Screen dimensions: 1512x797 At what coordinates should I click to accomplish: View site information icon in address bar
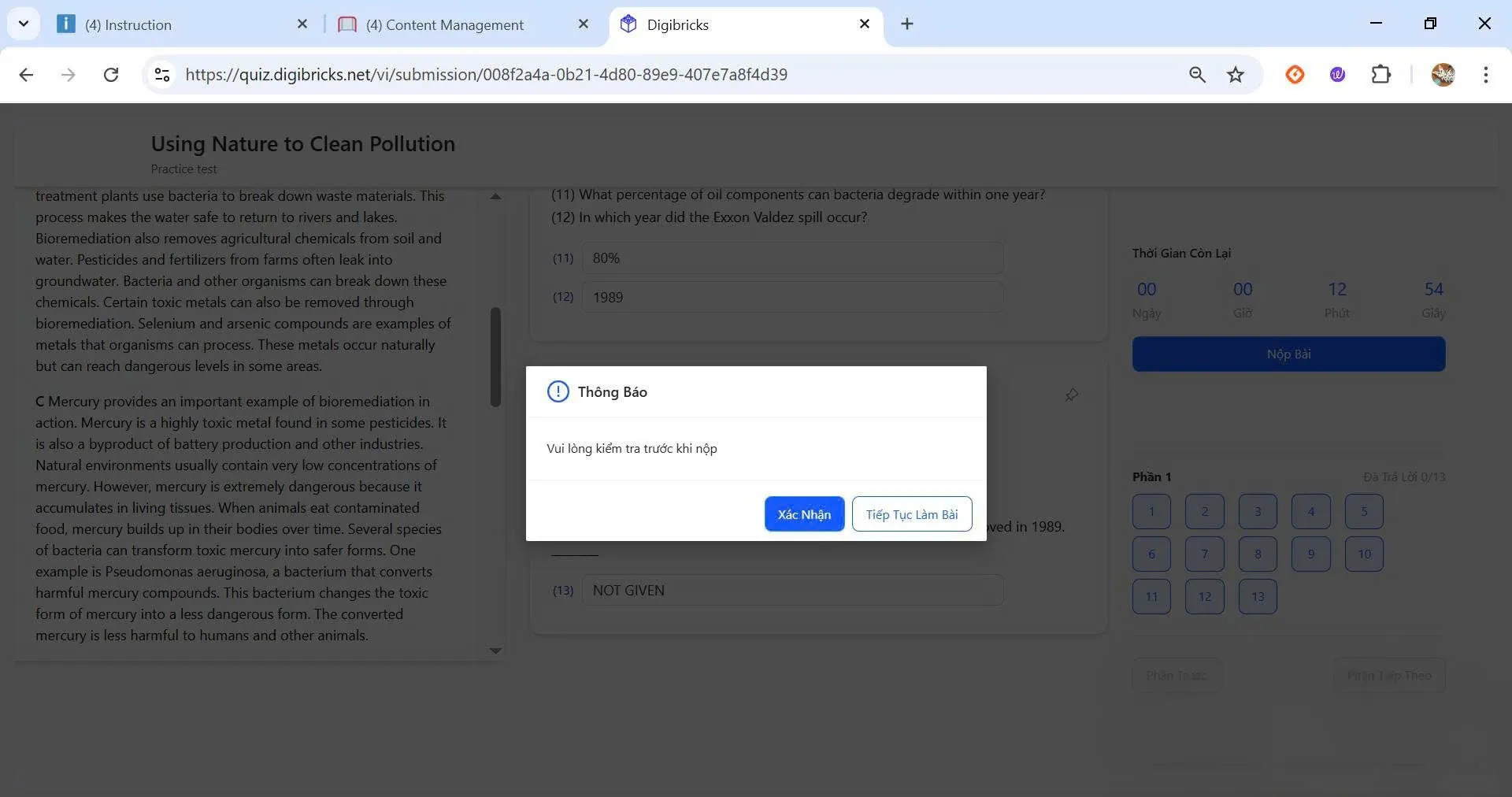click(162, 75)
